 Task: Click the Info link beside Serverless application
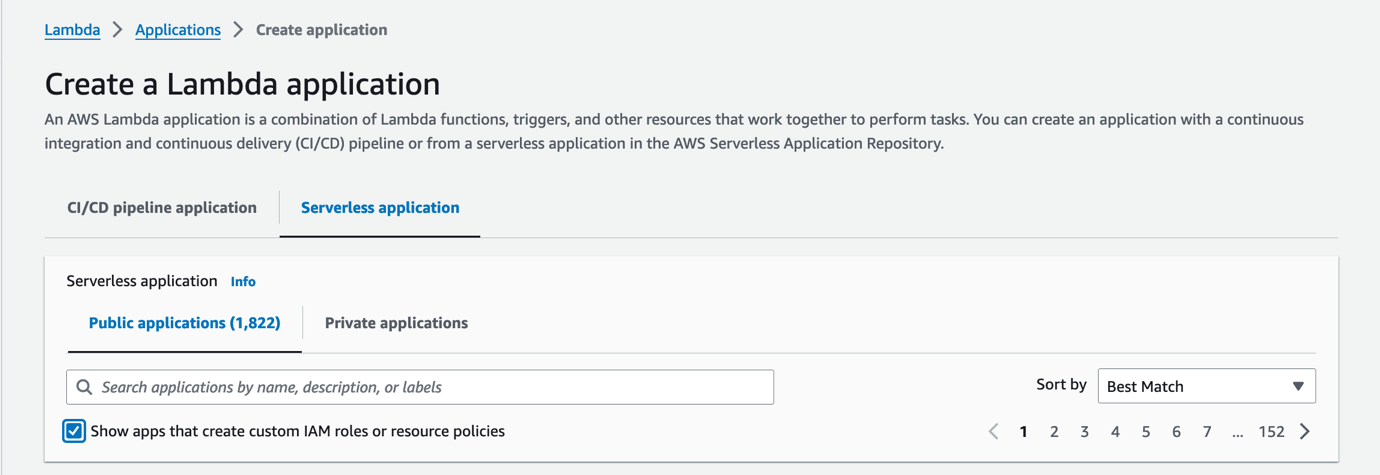(243, 282)
